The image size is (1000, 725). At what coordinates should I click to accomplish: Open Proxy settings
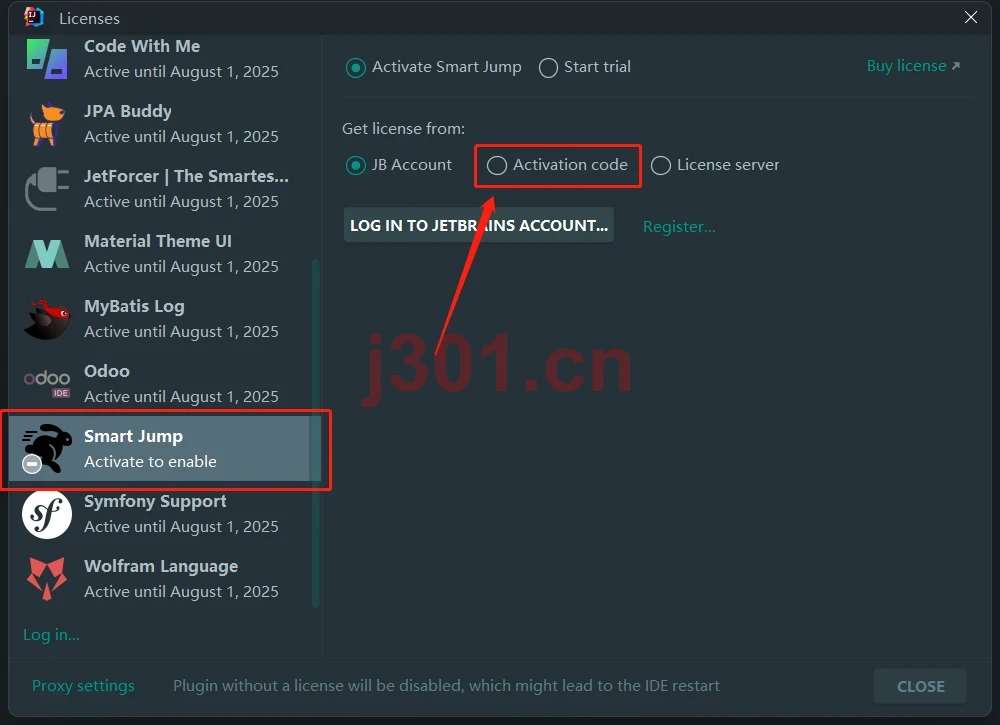84,686
